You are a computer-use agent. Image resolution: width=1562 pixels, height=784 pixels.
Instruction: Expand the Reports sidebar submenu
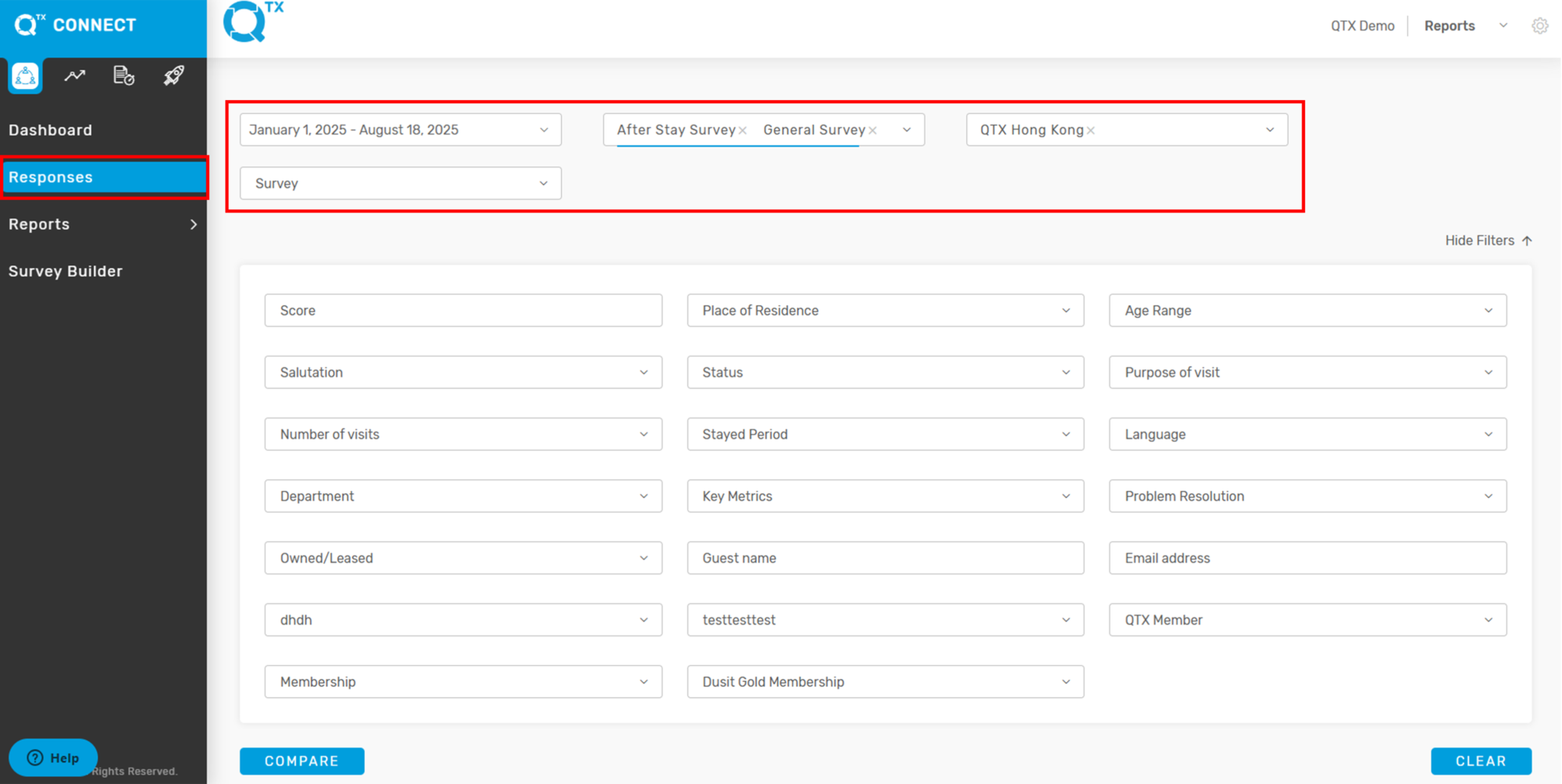pos(103,225)
